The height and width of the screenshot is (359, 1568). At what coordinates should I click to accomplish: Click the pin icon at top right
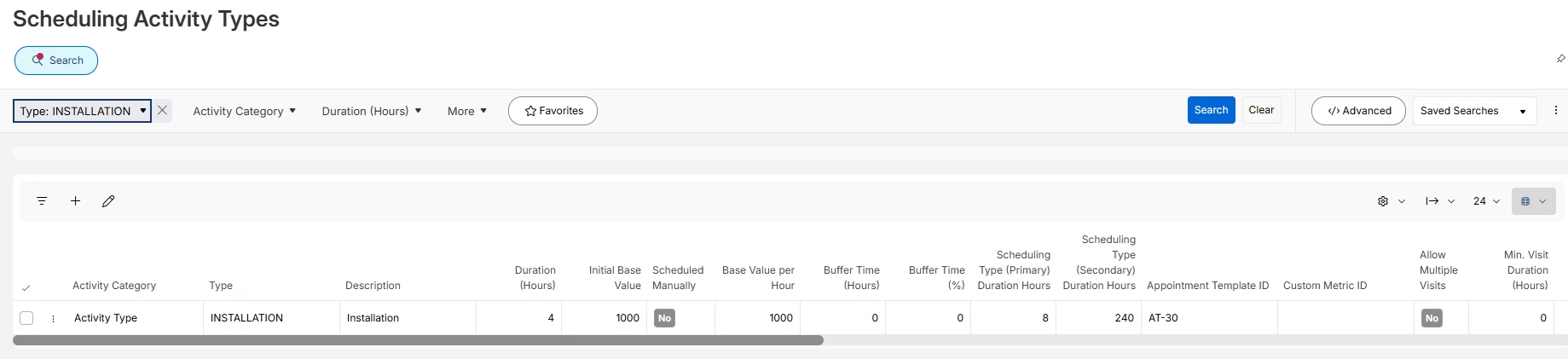[x=1560, y=59]
